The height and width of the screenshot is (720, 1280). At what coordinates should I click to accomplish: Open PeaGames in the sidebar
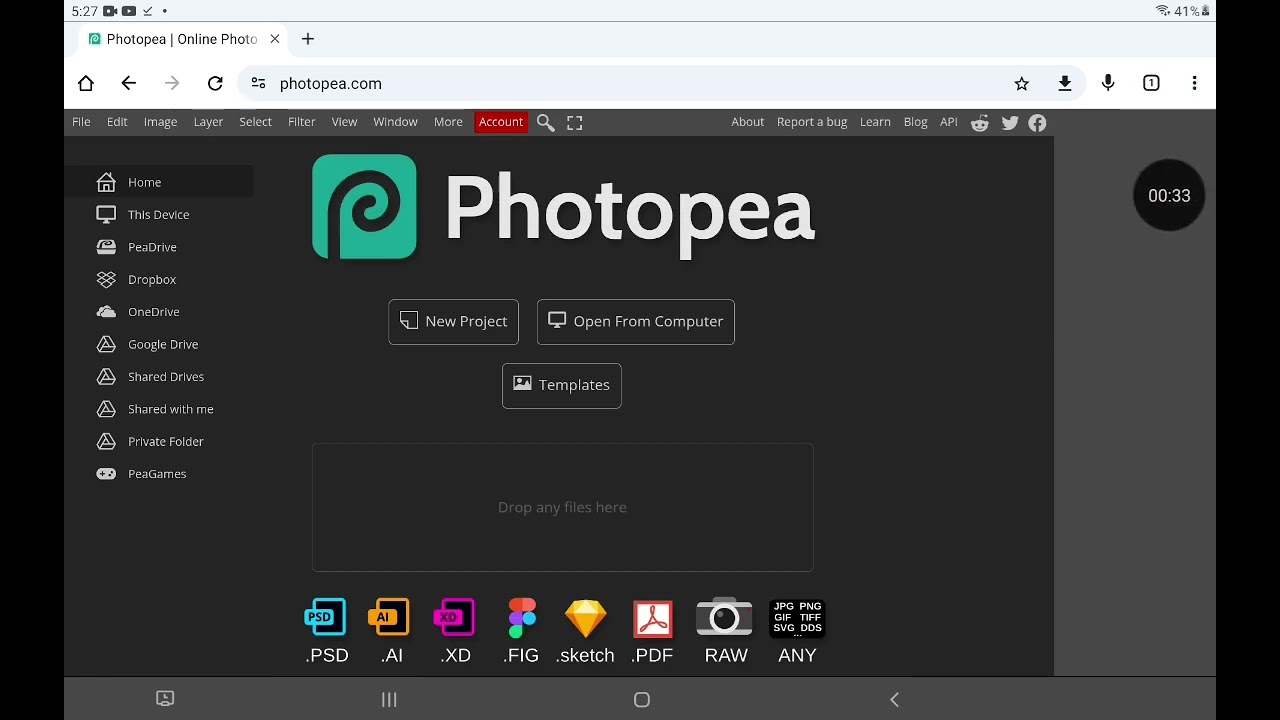[159, 474]
